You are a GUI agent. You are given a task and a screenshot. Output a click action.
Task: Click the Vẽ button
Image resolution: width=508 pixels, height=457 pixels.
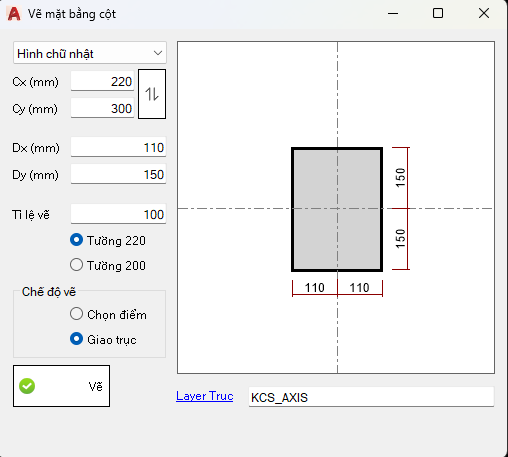click(61, 386)
